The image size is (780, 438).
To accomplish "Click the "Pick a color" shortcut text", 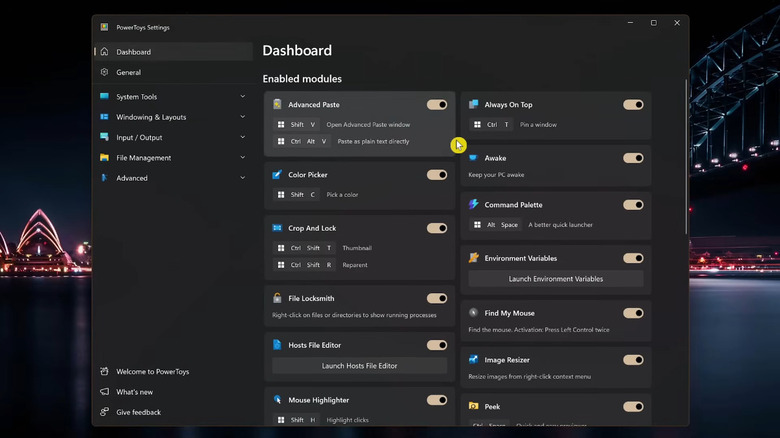I will click(342, 195).
